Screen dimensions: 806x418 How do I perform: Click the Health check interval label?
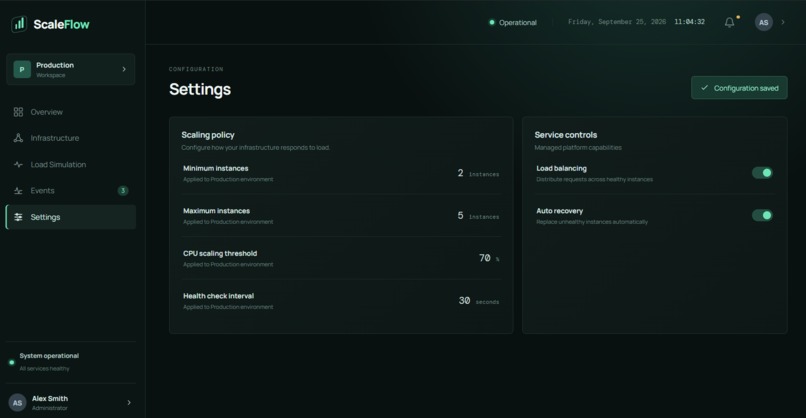click(x=218, y=296)
